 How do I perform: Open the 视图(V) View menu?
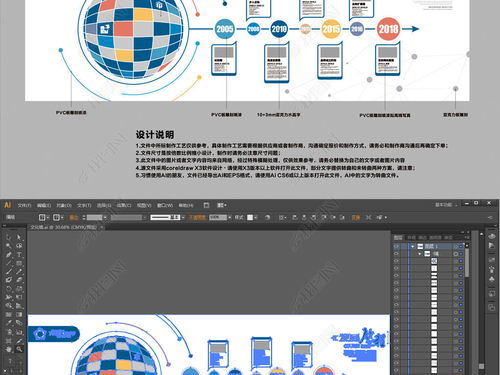point(144,205)
